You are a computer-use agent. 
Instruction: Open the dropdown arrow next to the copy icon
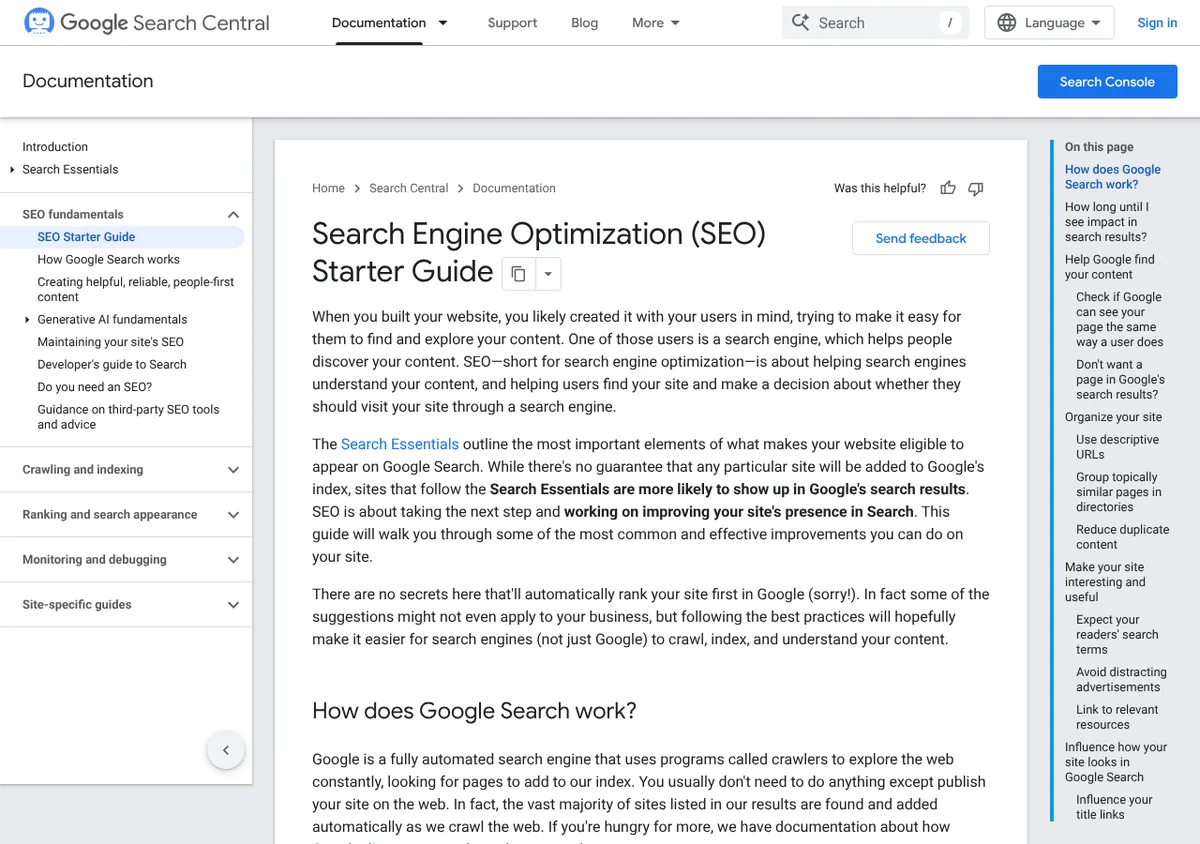coord(548,273)
